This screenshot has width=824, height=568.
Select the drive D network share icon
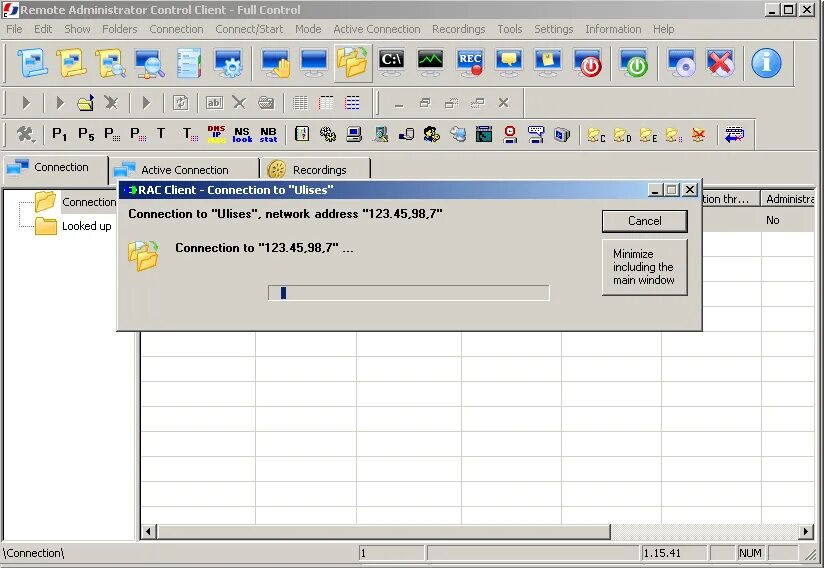(622, 136)
